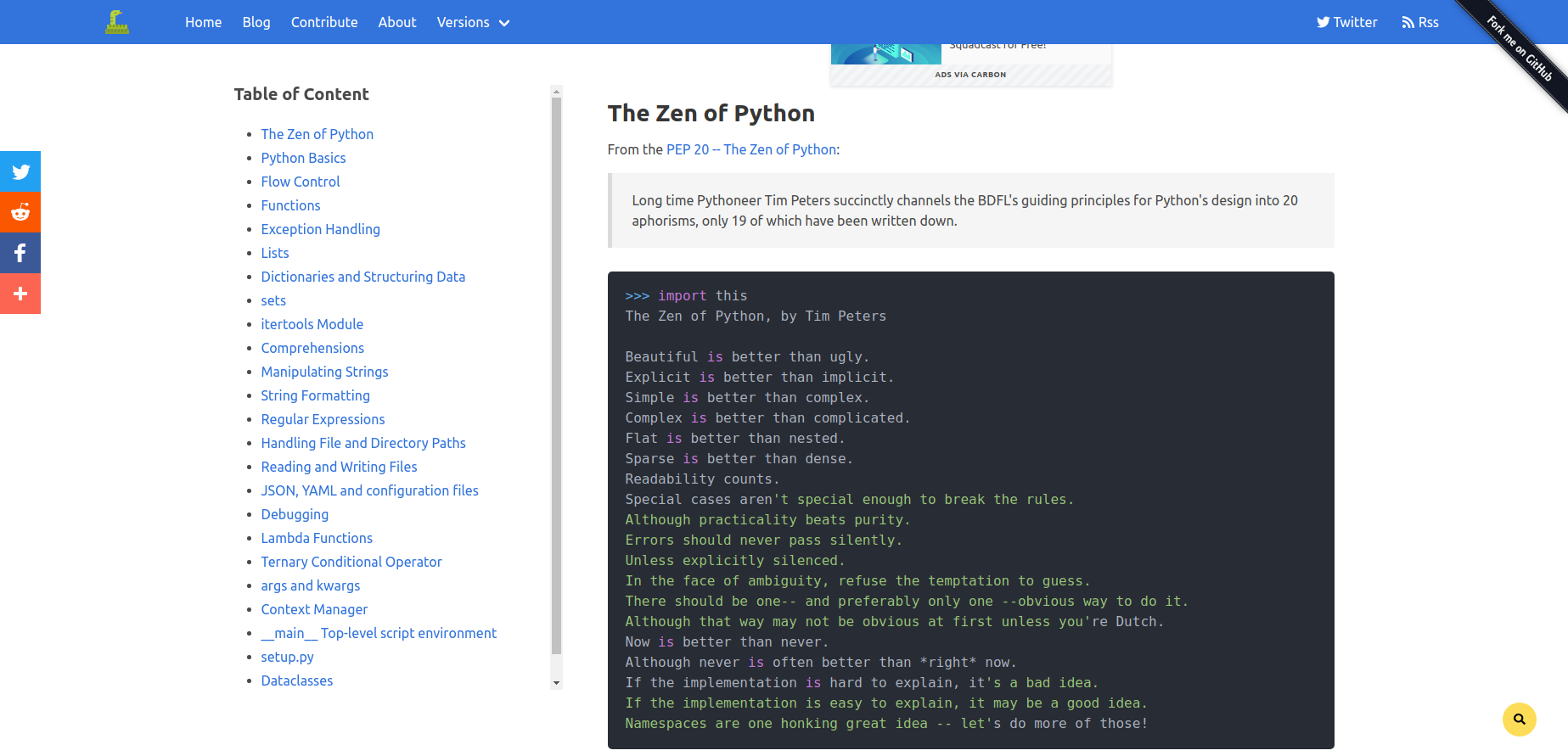Open the About page
1568x756 pixels.
coord(397,22)
